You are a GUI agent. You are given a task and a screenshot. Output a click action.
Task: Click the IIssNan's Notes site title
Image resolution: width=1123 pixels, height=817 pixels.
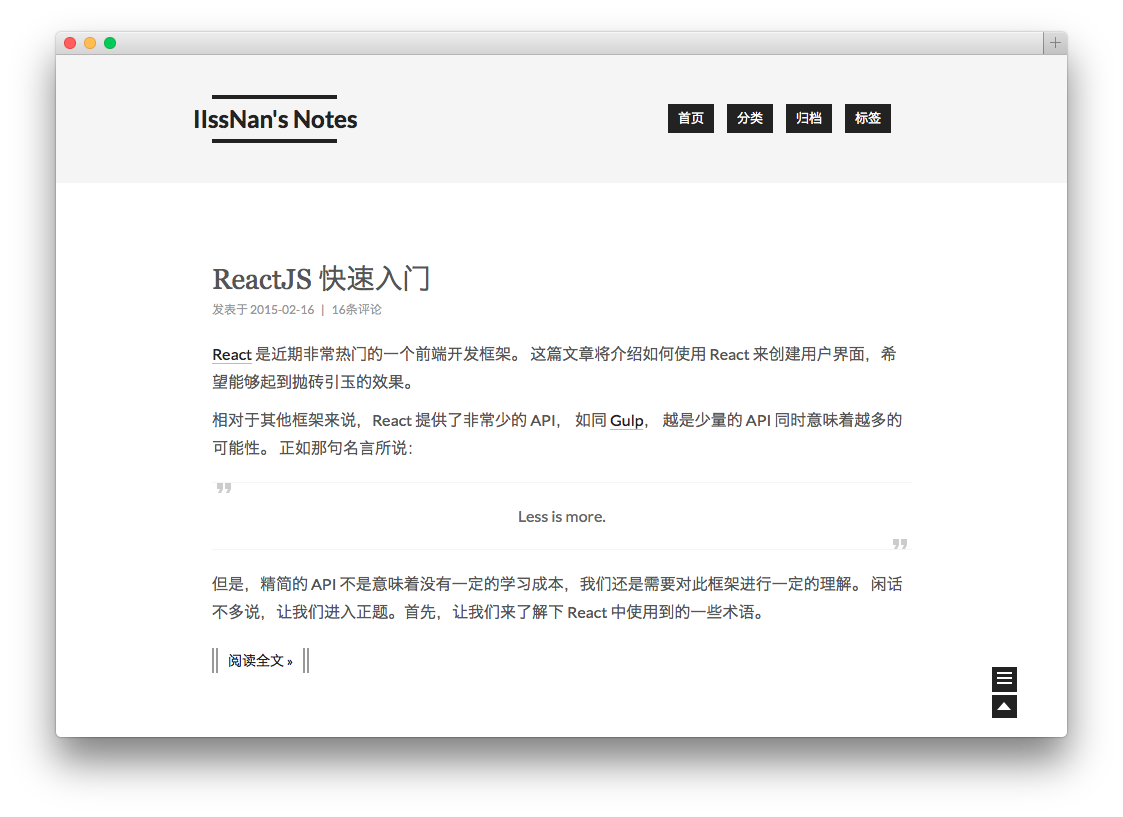click(275, 120)
